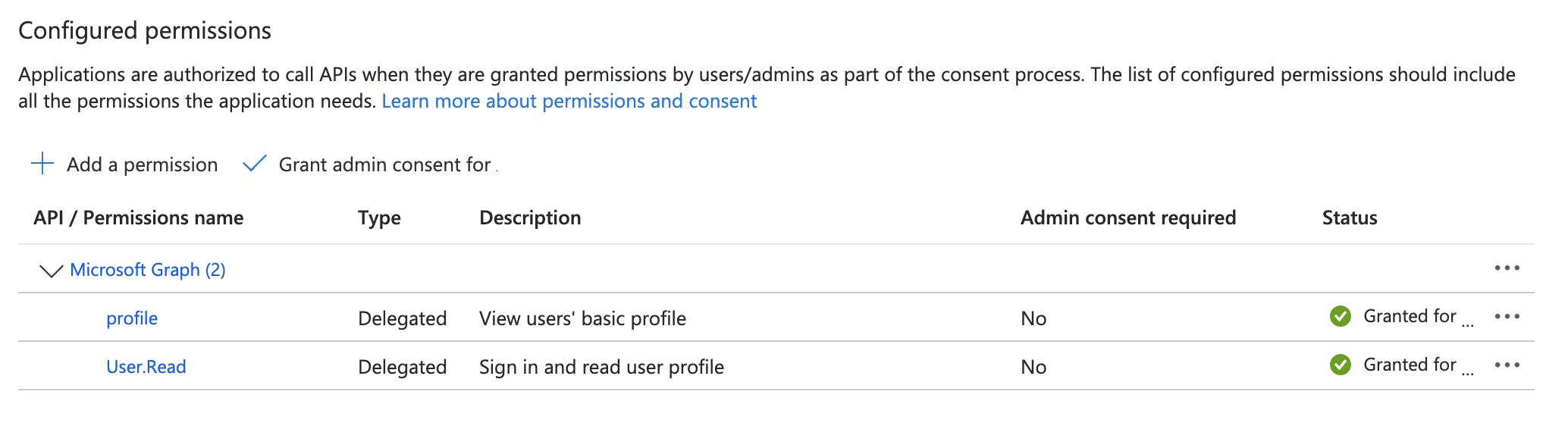Click the Status column header

1350,218
